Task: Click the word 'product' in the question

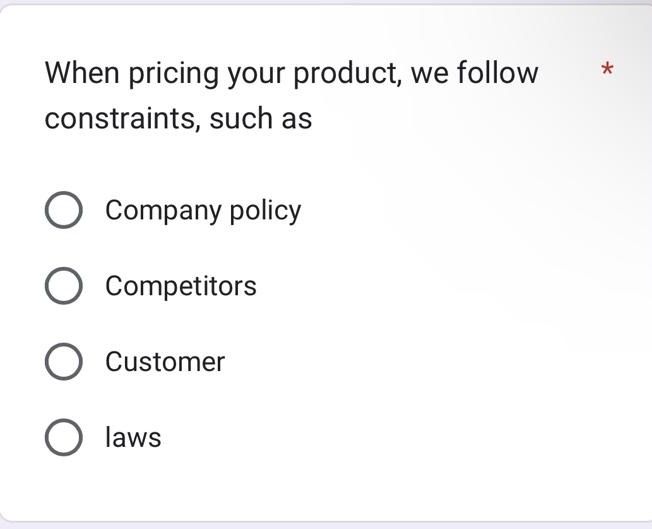Action: pos(345,74)
